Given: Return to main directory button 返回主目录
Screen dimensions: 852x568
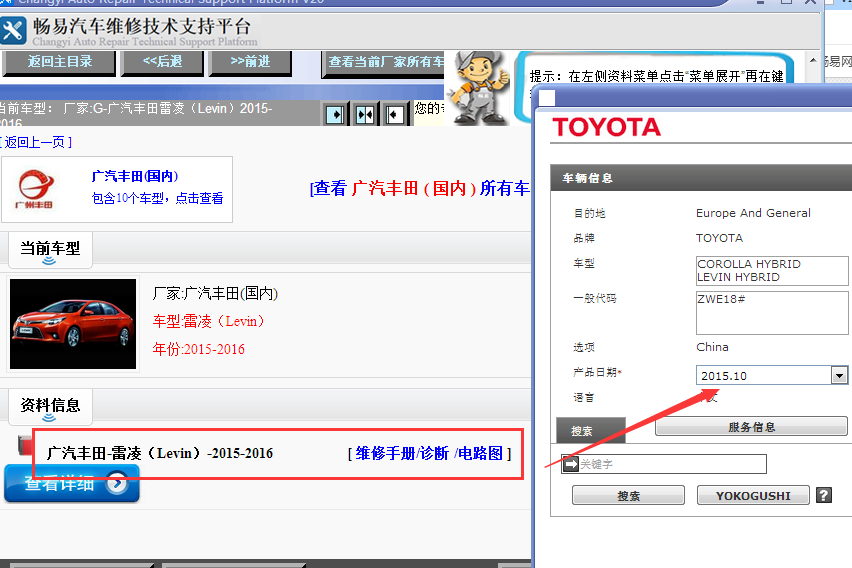Looking at the screenshot, I should (60, 63).
